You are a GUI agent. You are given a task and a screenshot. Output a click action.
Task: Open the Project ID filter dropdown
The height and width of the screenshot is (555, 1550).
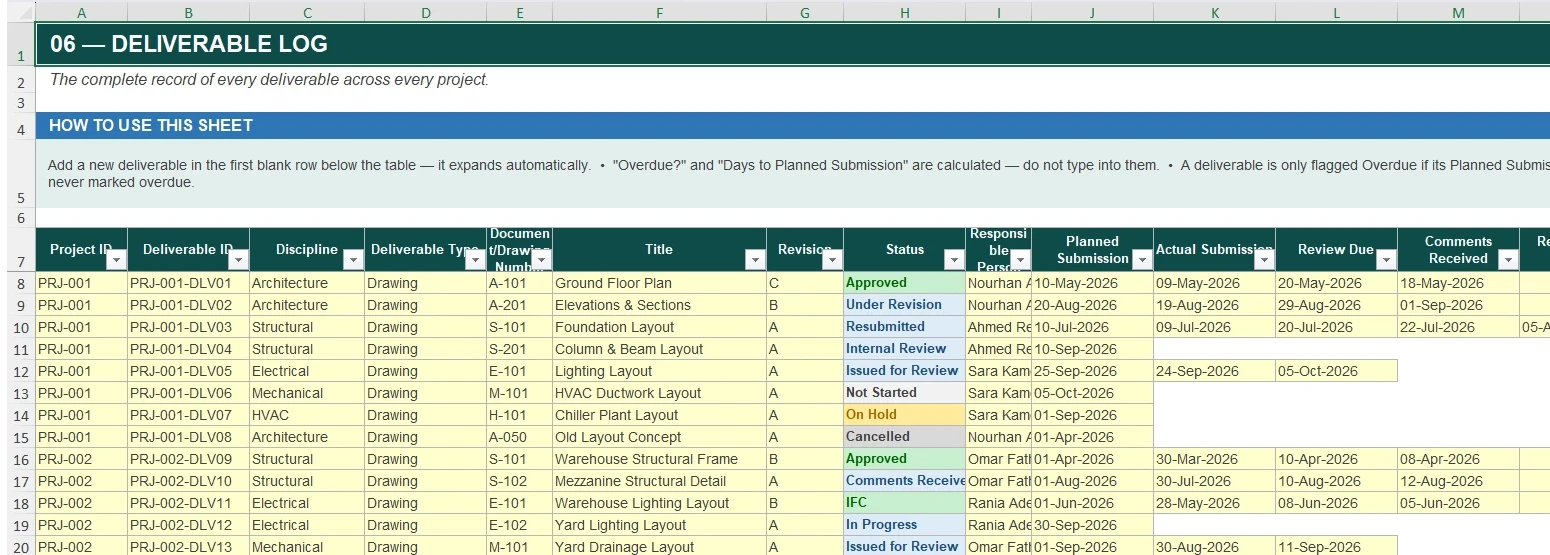pos(116,260)
